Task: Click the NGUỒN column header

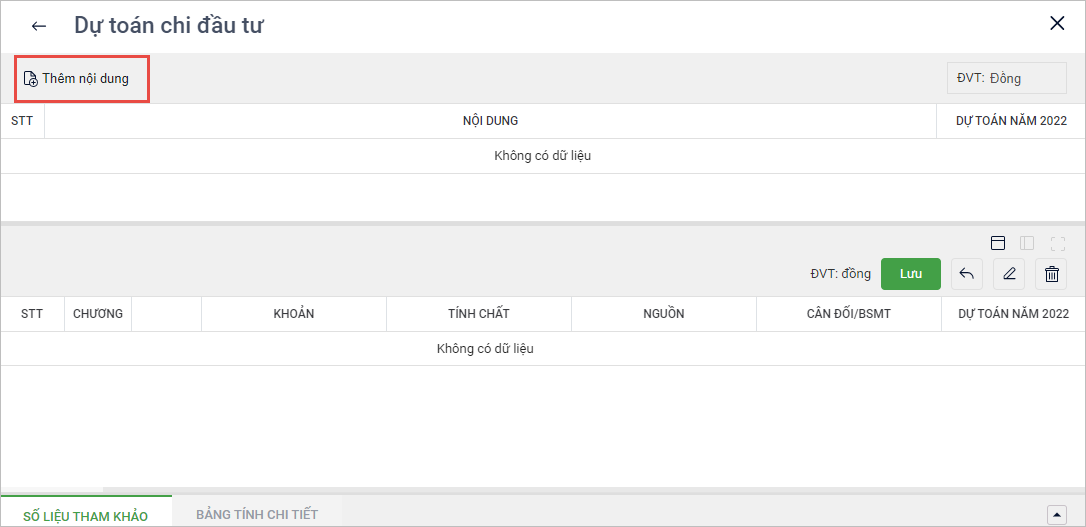Action: point(664,314)
